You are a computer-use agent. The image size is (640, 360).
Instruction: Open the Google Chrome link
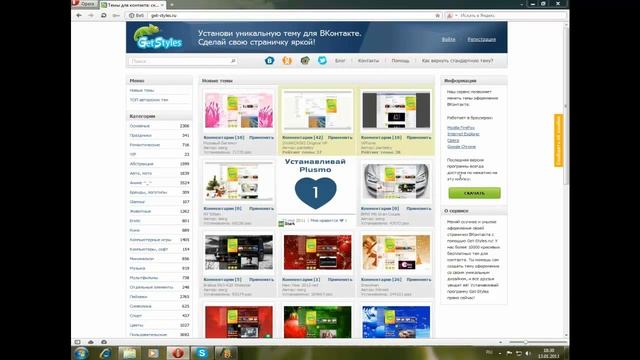(x=461, y=147)
